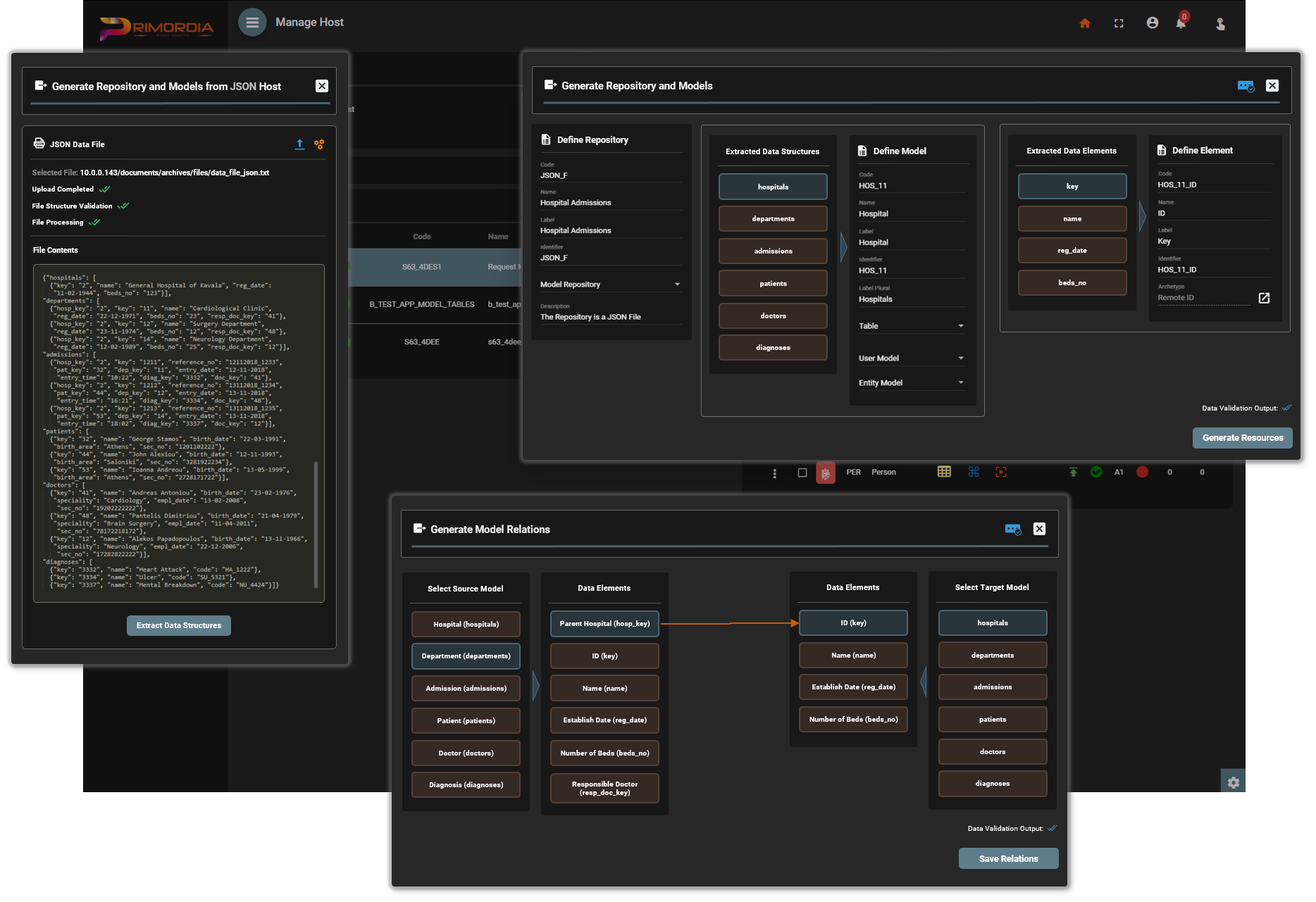Toggle fullscreen mode icon in header
The height and width of the screenshot is (902, 1316).
click(x=1119, y=23)
